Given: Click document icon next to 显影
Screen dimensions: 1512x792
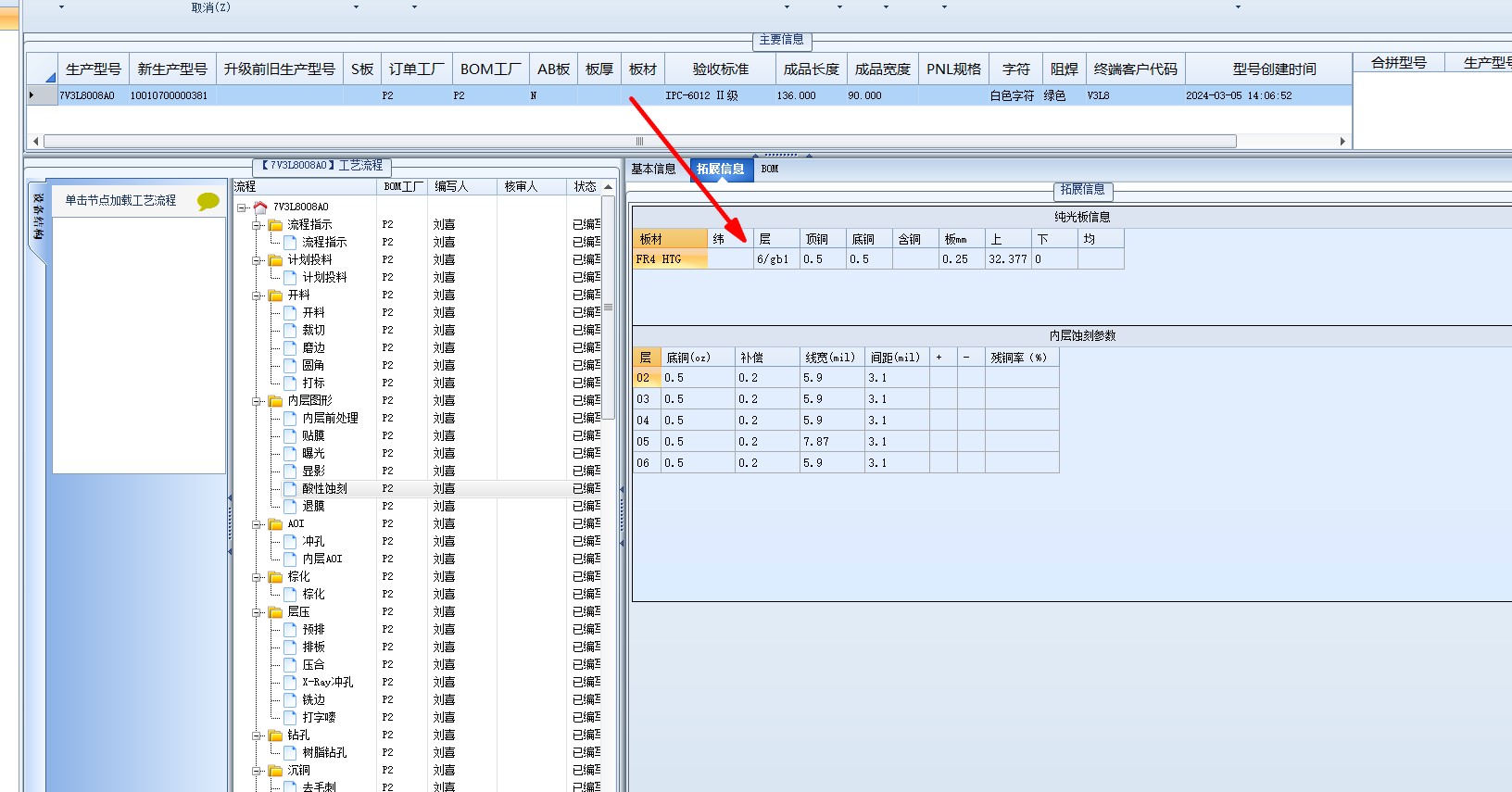Looking at the screenshot, I should tap(290, 471).
